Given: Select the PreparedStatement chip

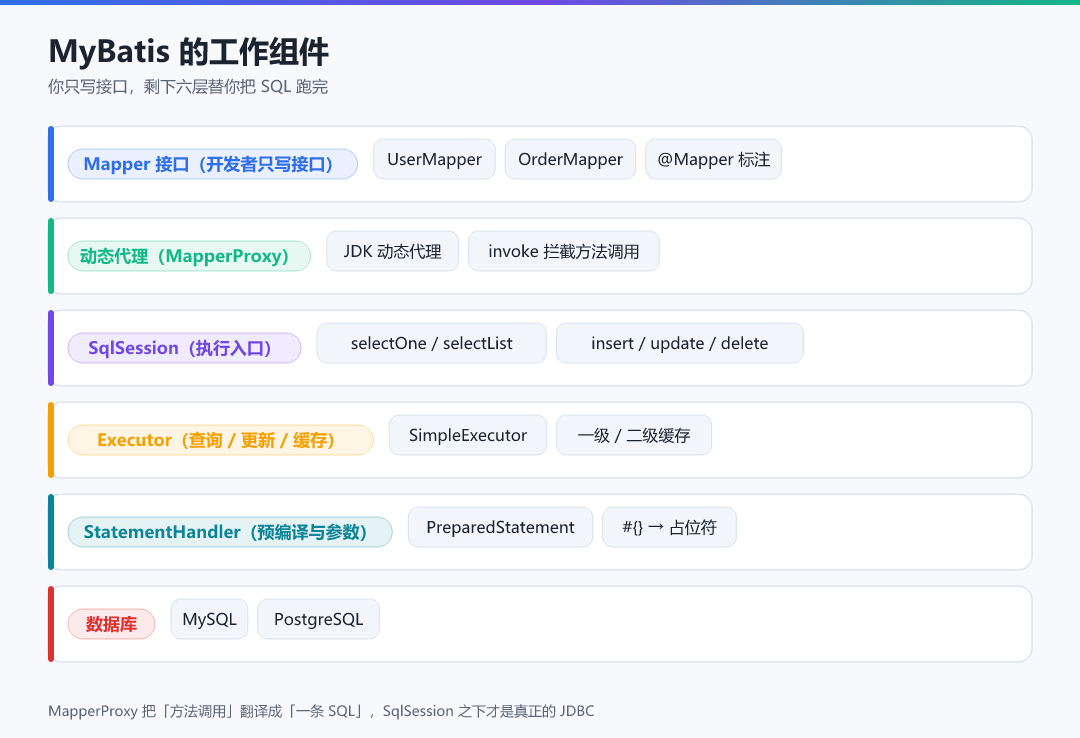Looking at the screenshot, I should coord(500,527).
